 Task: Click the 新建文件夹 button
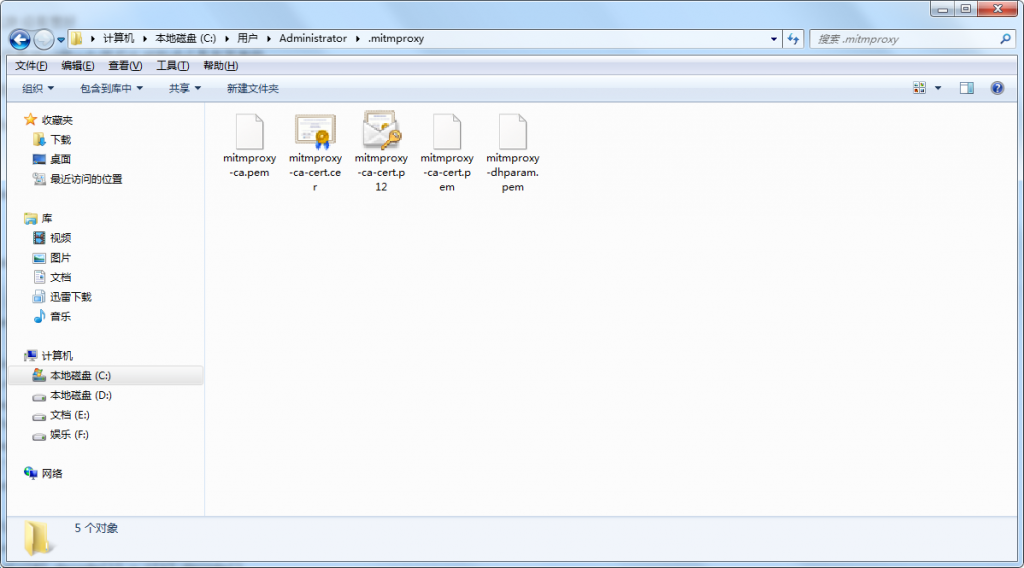(x=253, y=88)
